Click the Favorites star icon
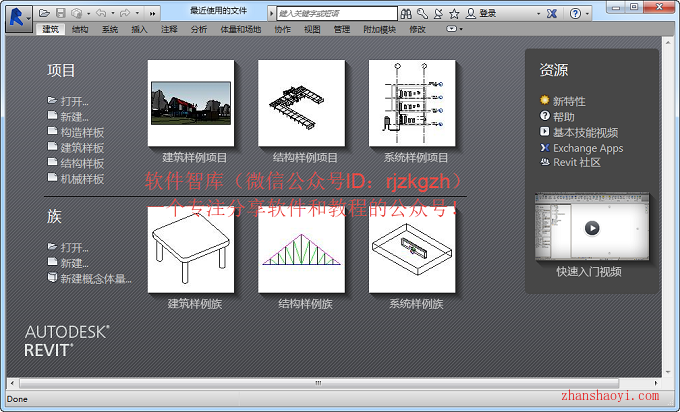 point(454,13)
